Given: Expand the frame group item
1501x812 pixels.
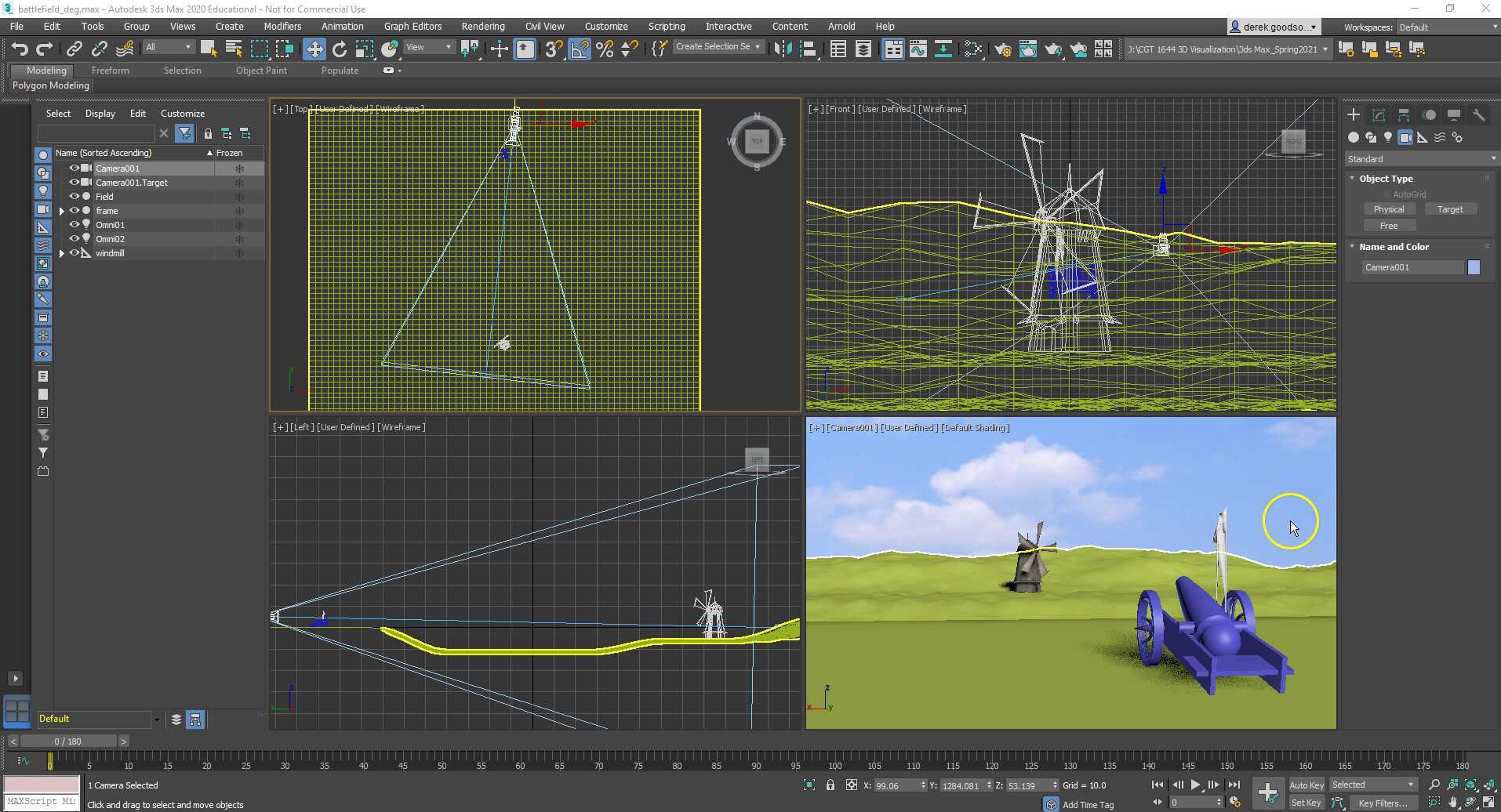Looking at the screenshot, I should point(62,211).
